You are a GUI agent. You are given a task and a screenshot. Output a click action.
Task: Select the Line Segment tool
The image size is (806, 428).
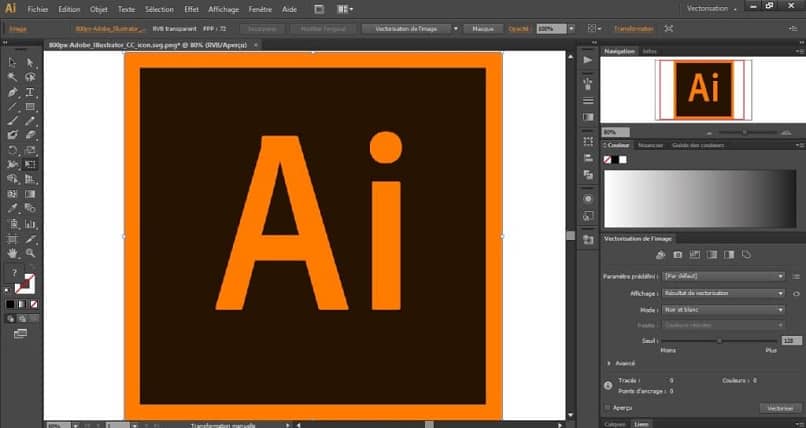12,107
